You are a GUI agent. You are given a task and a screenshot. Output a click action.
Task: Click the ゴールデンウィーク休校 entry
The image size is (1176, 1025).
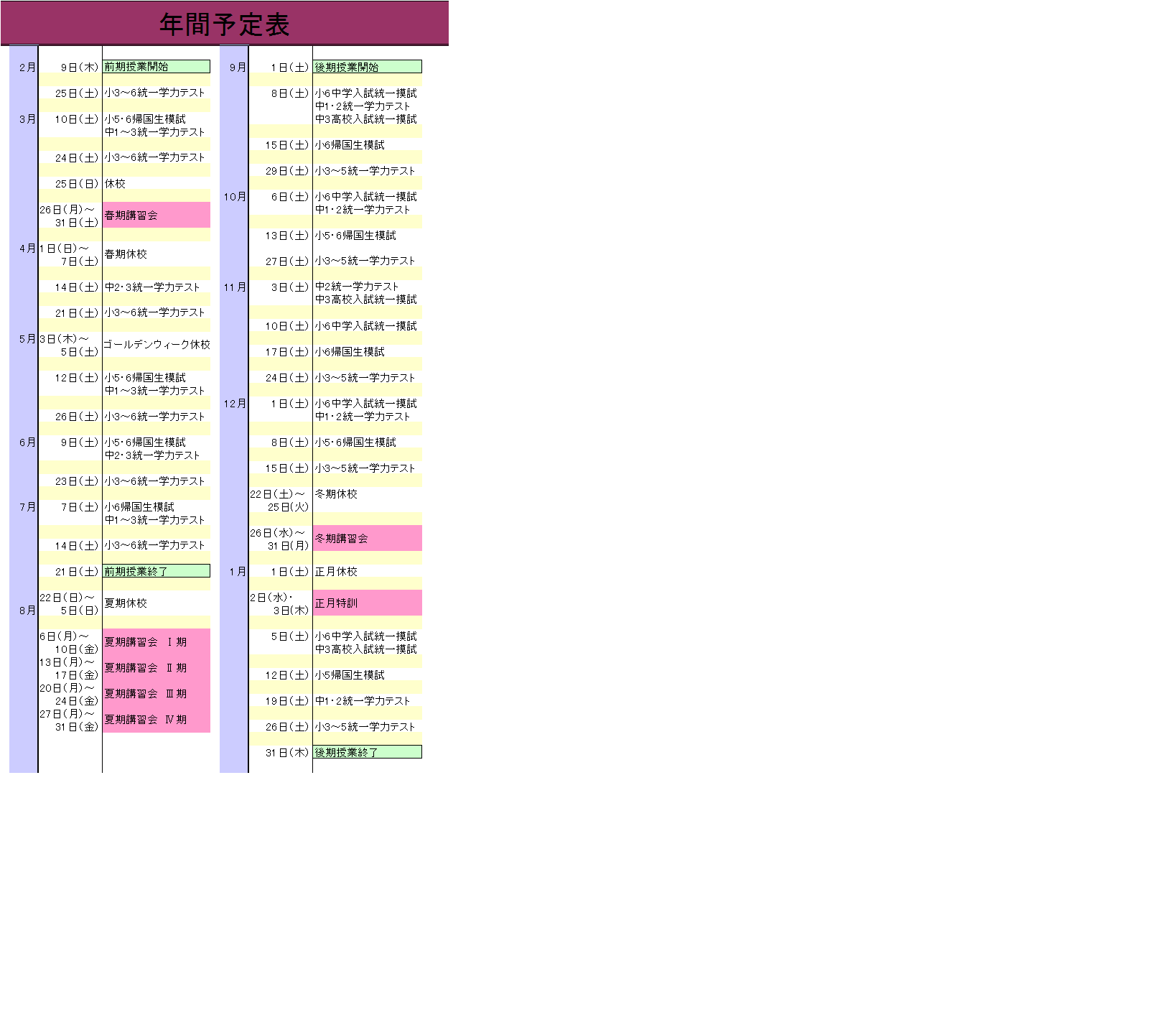point(156,345)
